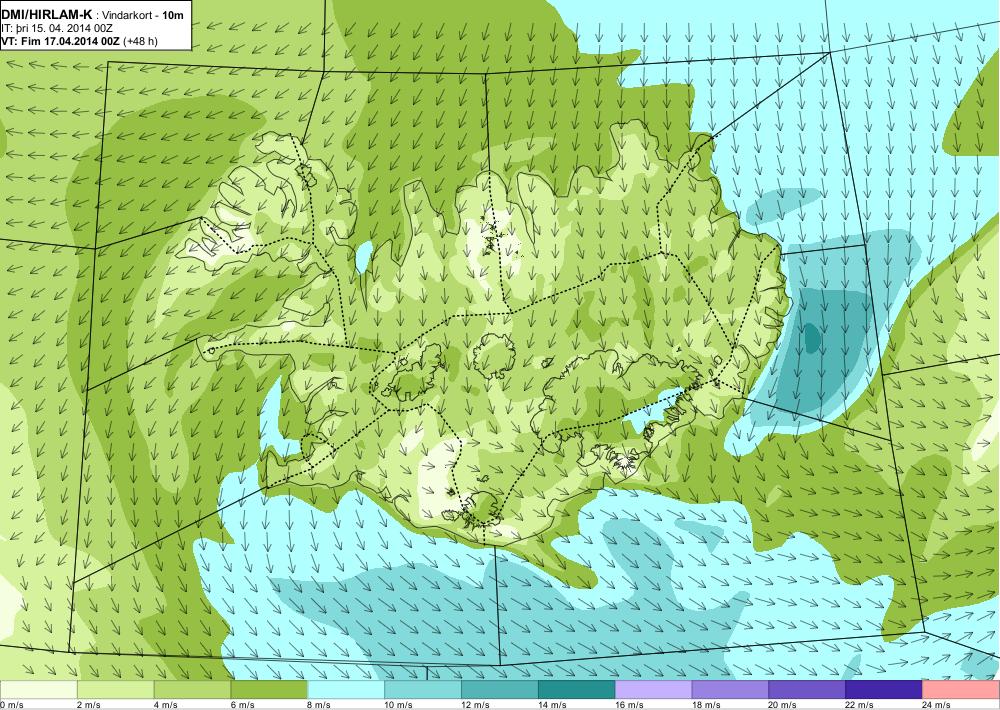The width and height of the screenshot is (1000, 710).
Task: Click the dark green 6–8 m/s legend swatch
Action: (x=269, y=690)
